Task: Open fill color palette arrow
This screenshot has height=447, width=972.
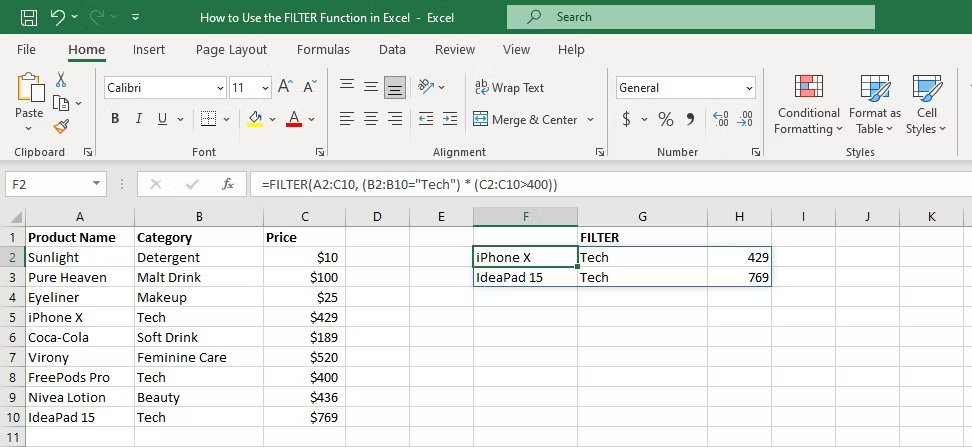Action: click(272, 119)
